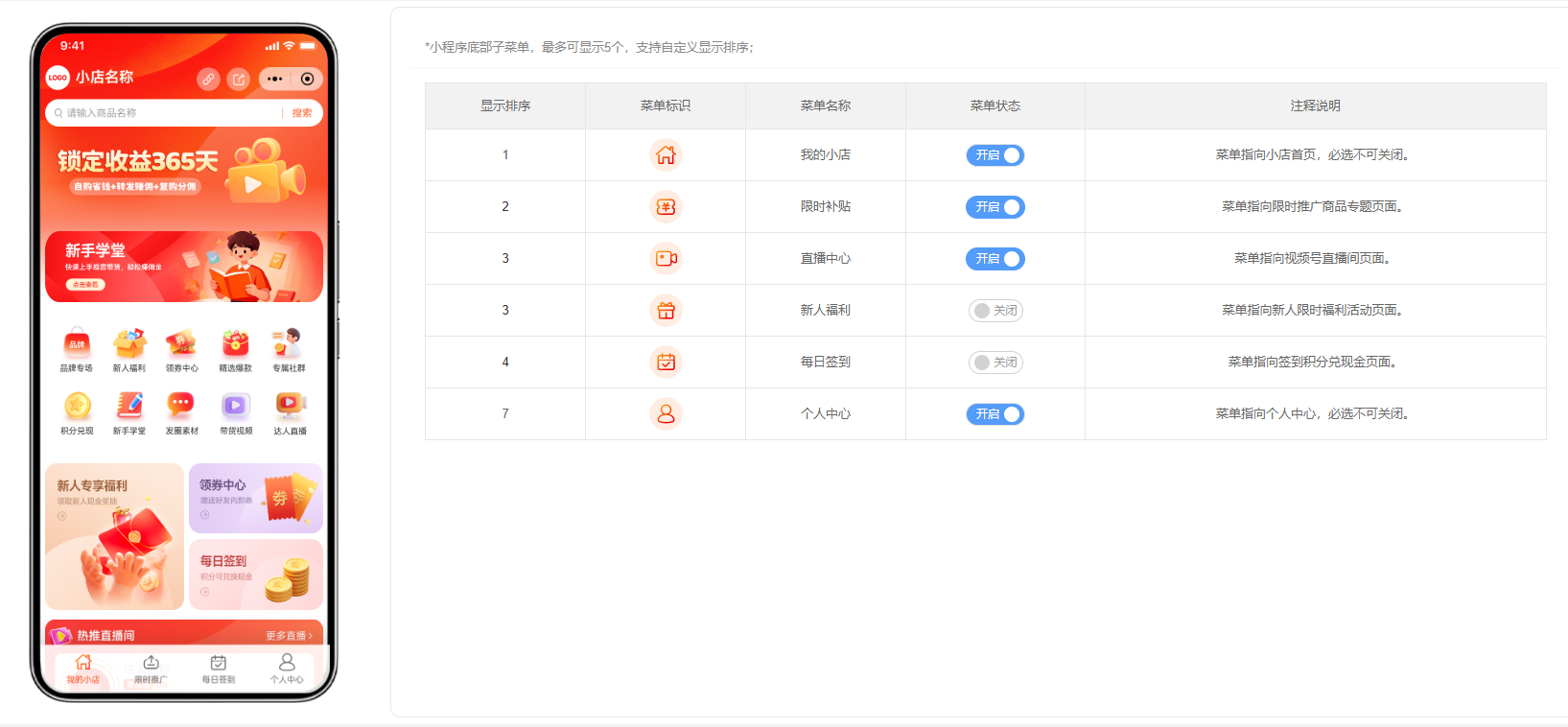Click note 菜单指向签到积分兑现金页面
The width and height of the screenshot is (1568, 727).
tap(1313, 362)
